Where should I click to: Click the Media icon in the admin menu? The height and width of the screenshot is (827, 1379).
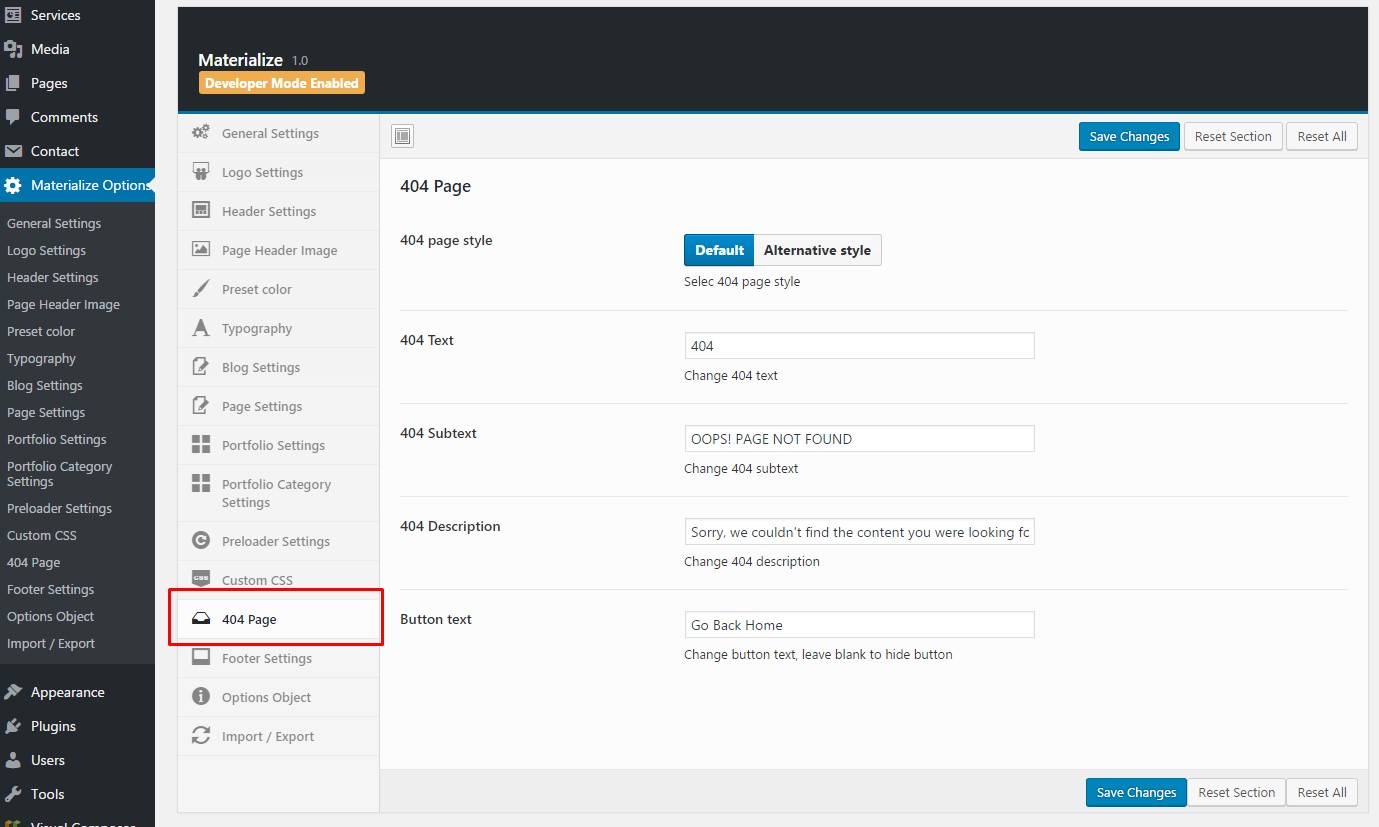click(13, 49)
